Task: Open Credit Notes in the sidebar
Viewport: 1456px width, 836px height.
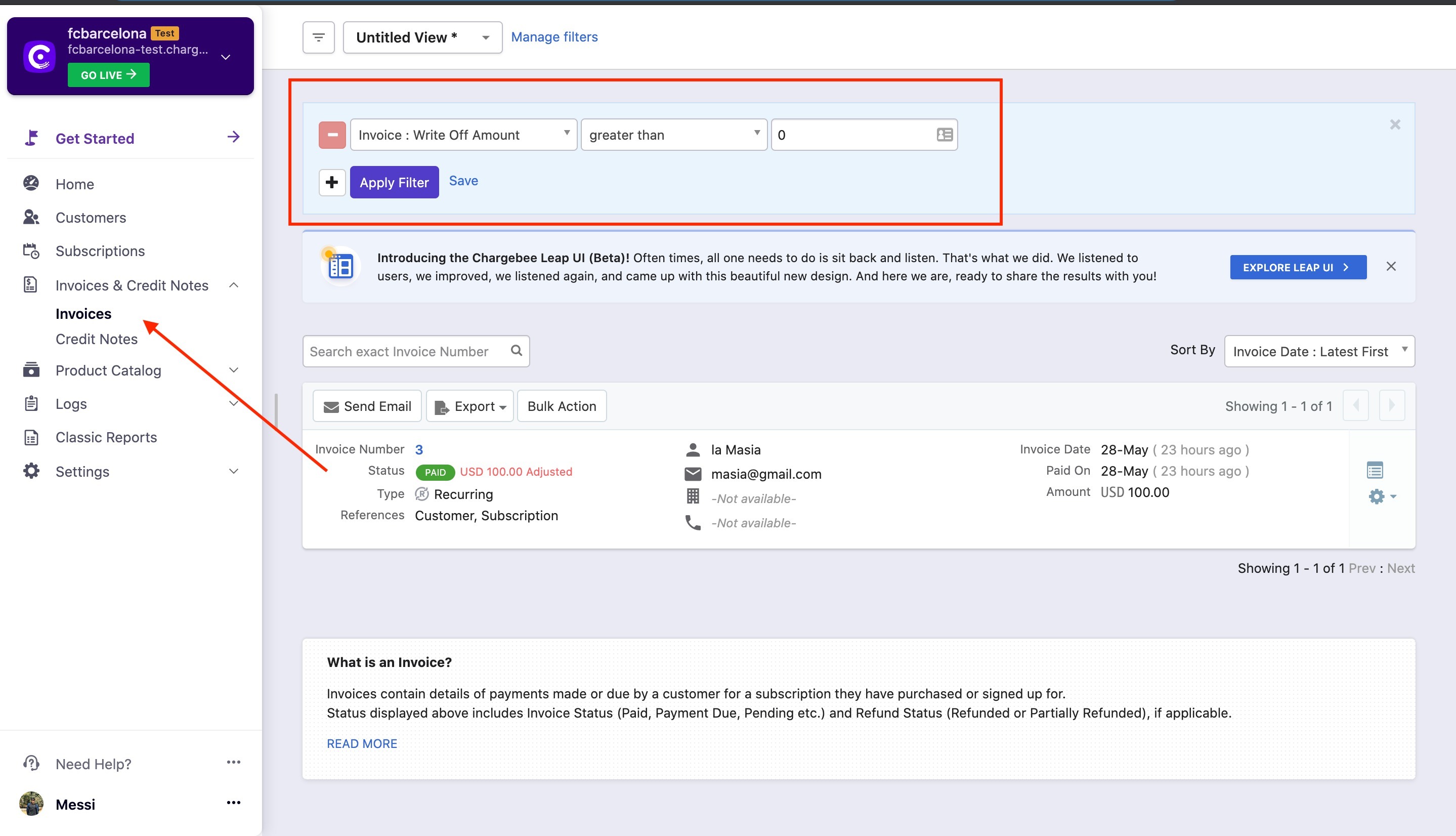Action: tap(97, 339)
